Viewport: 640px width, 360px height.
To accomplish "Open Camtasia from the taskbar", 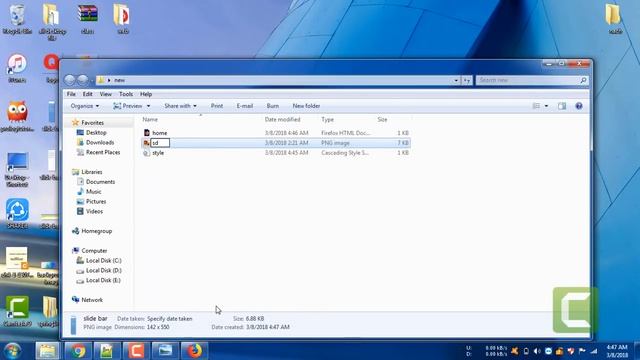I will pyautogui.click(x=136, y=351).
